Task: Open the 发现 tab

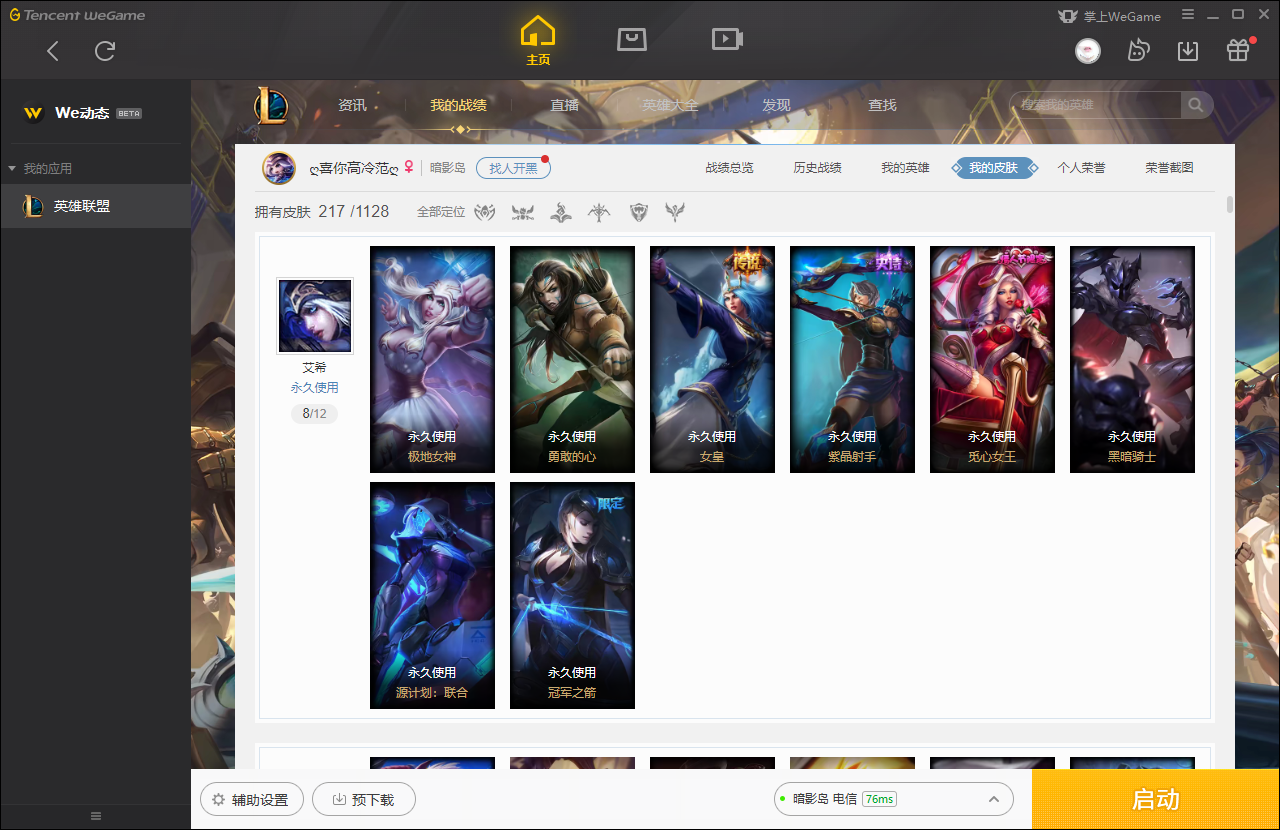Action: pyautogui.click(x=776, y=105)
